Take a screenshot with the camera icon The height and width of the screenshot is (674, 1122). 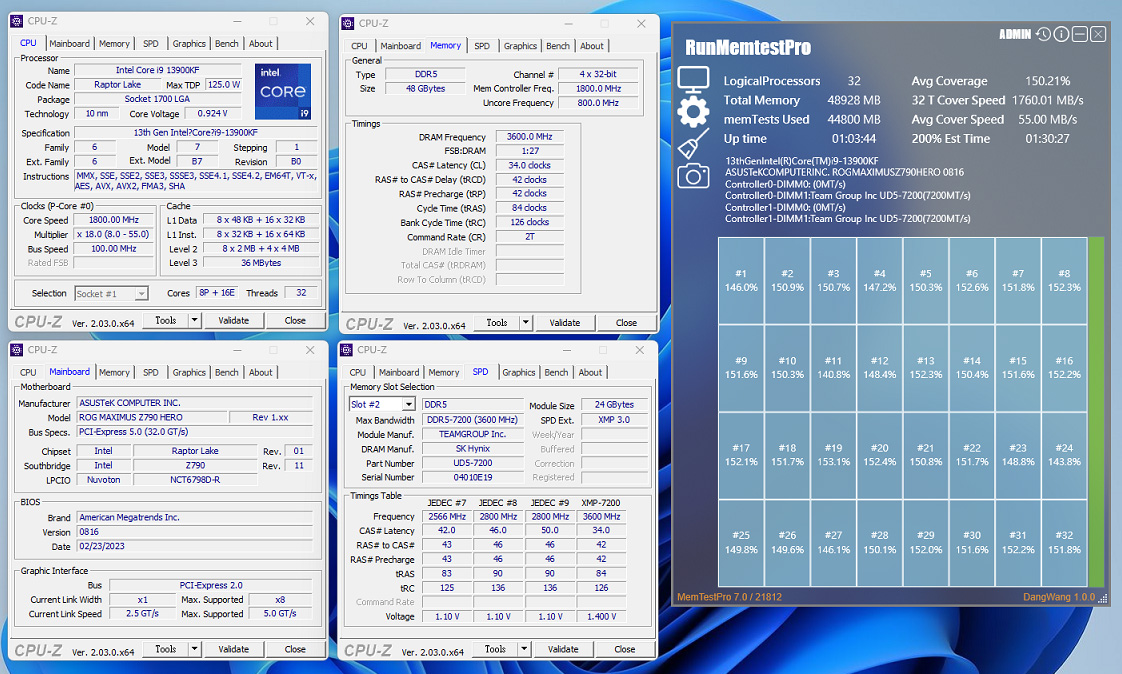[693, 177]
